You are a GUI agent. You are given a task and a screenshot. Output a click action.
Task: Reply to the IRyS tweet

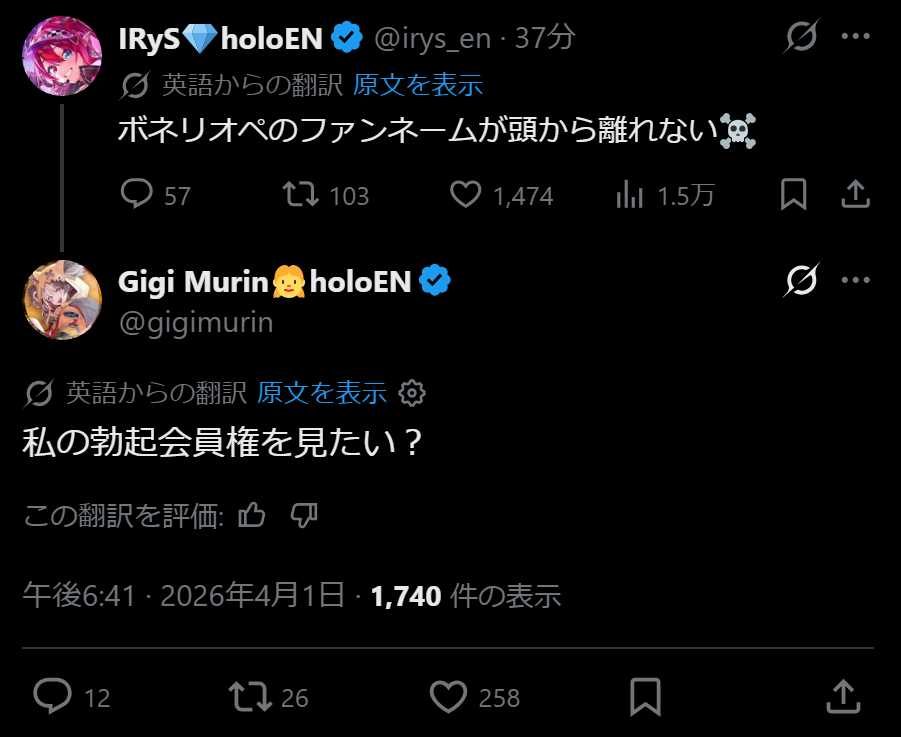click(x=136, y=194)
